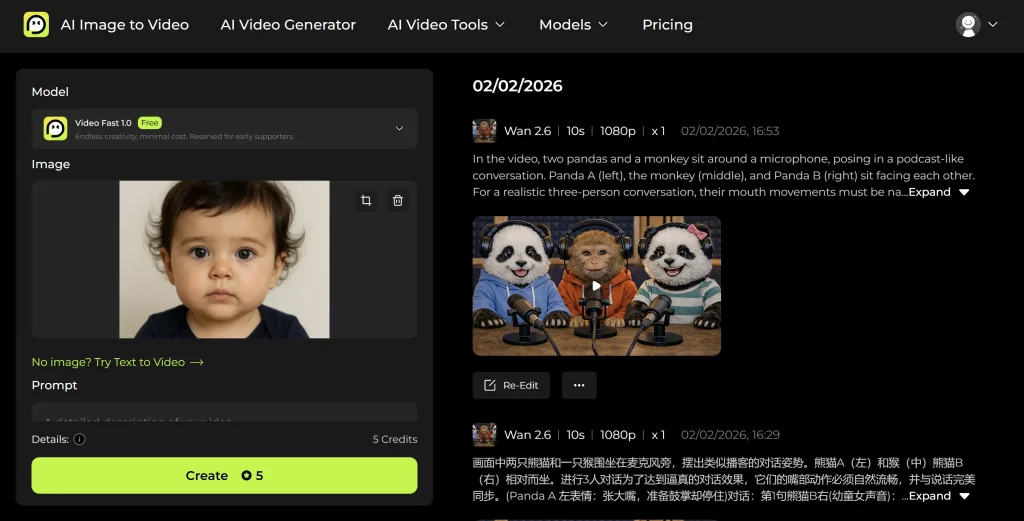
Task: Click the uploaded baby photo preview
Action: 224,259
